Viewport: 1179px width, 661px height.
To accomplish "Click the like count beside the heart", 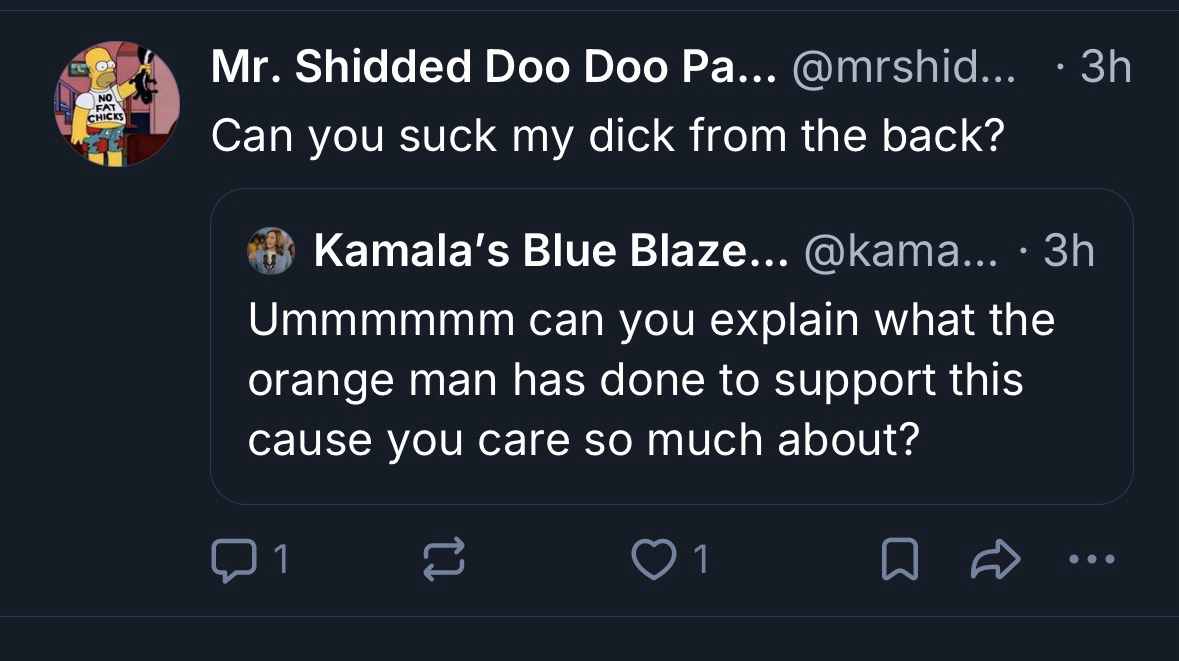I will pyautogui.click(x=701, y=560).
